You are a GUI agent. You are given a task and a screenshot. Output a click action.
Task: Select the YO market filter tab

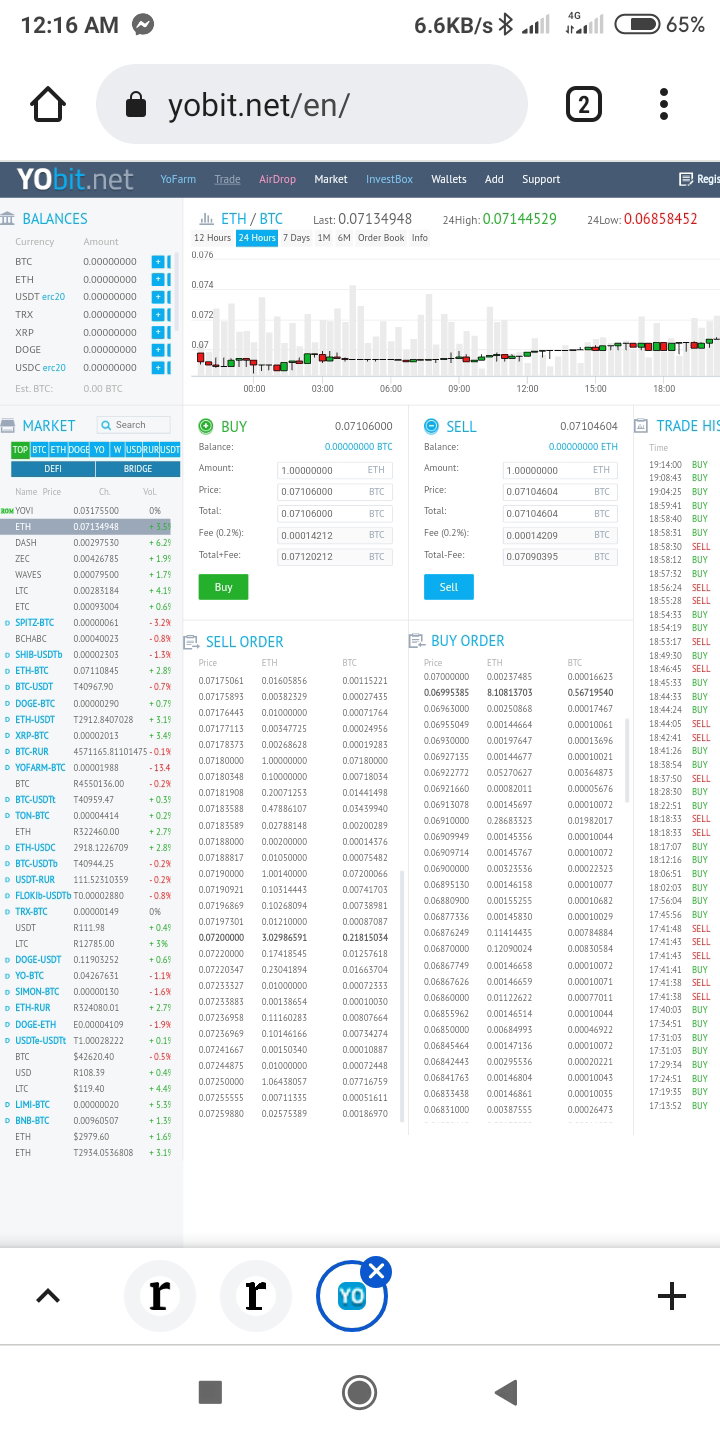[x=100, y=450]
